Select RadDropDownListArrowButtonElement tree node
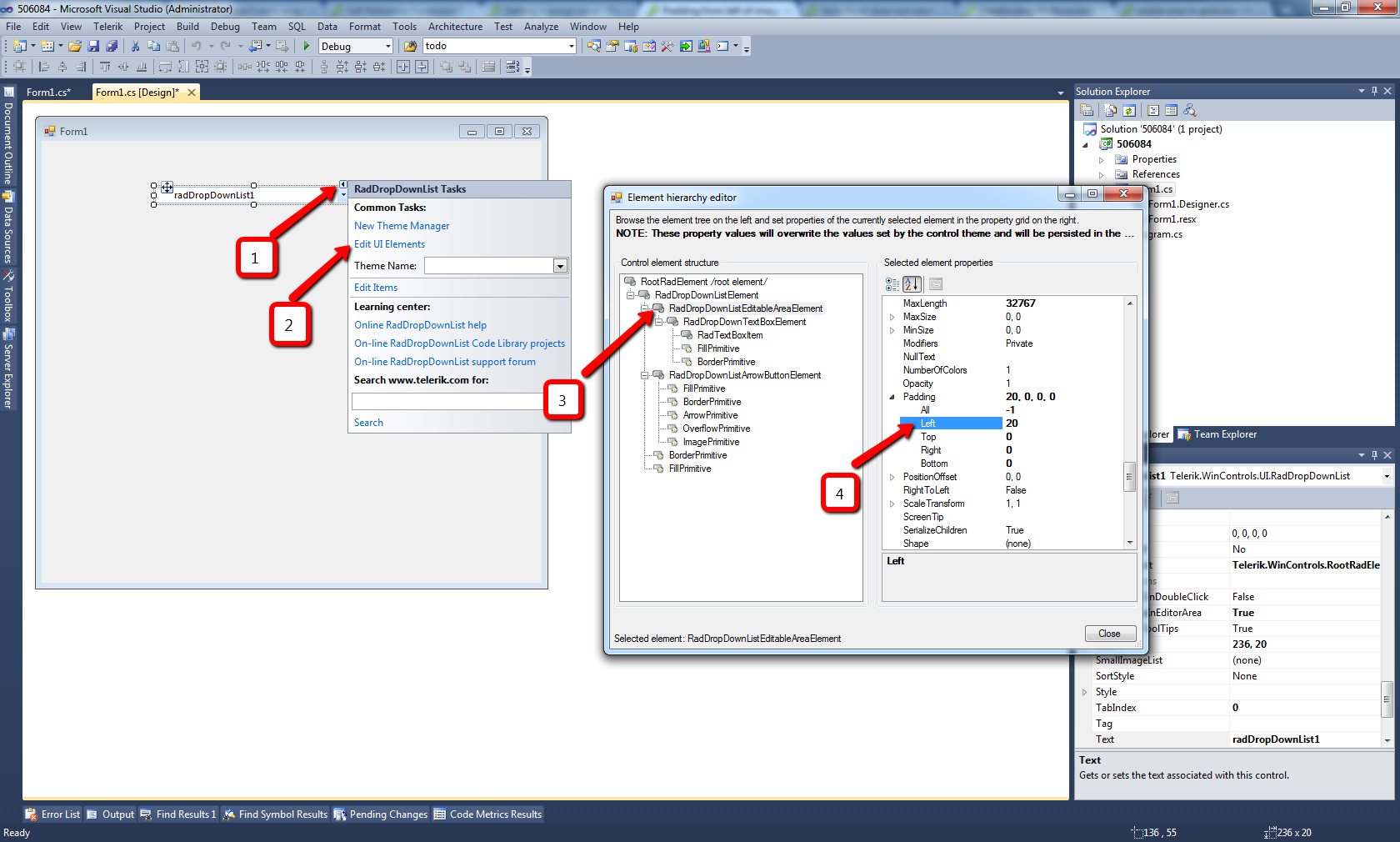 click(744, 375)
